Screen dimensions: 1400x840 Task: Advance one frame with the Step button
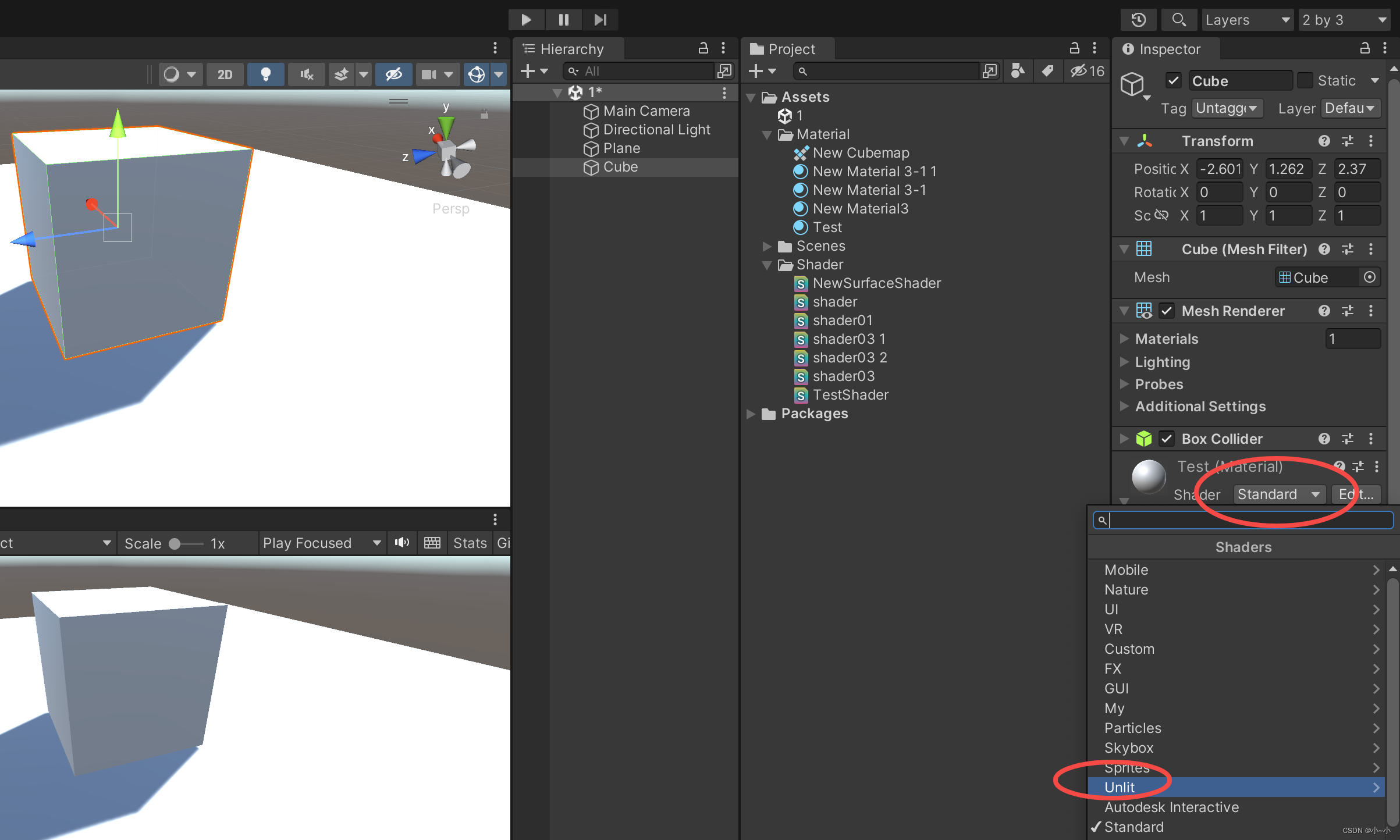click(600, 20)
